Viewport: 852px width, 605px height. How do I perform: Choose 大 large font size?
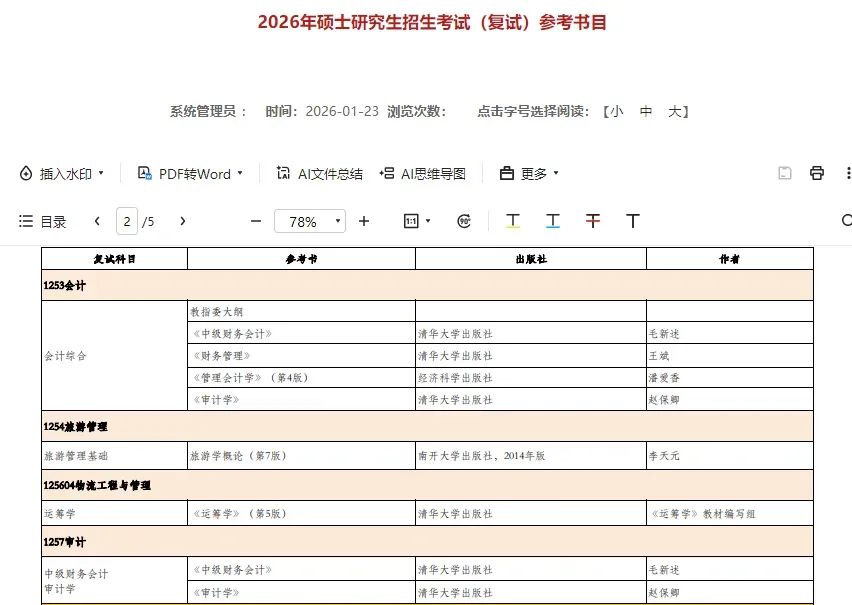(x=674, y=111)
